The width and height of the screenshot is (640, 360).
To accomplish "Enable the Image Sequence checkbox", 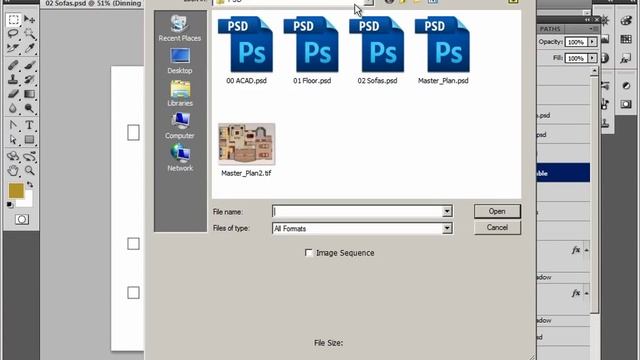I will click(309, 253).
